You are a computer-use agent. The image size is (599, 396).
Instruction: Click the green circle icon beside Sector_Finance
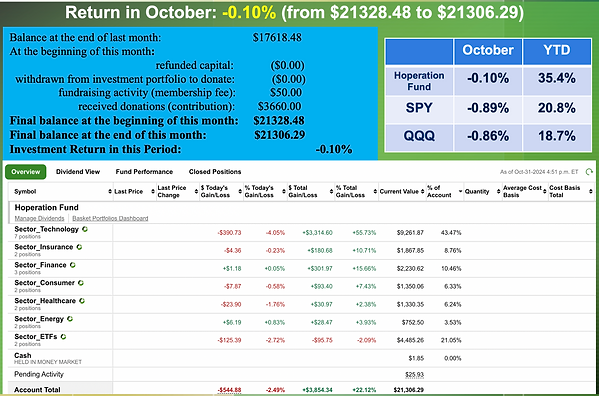tap(73, 265)
